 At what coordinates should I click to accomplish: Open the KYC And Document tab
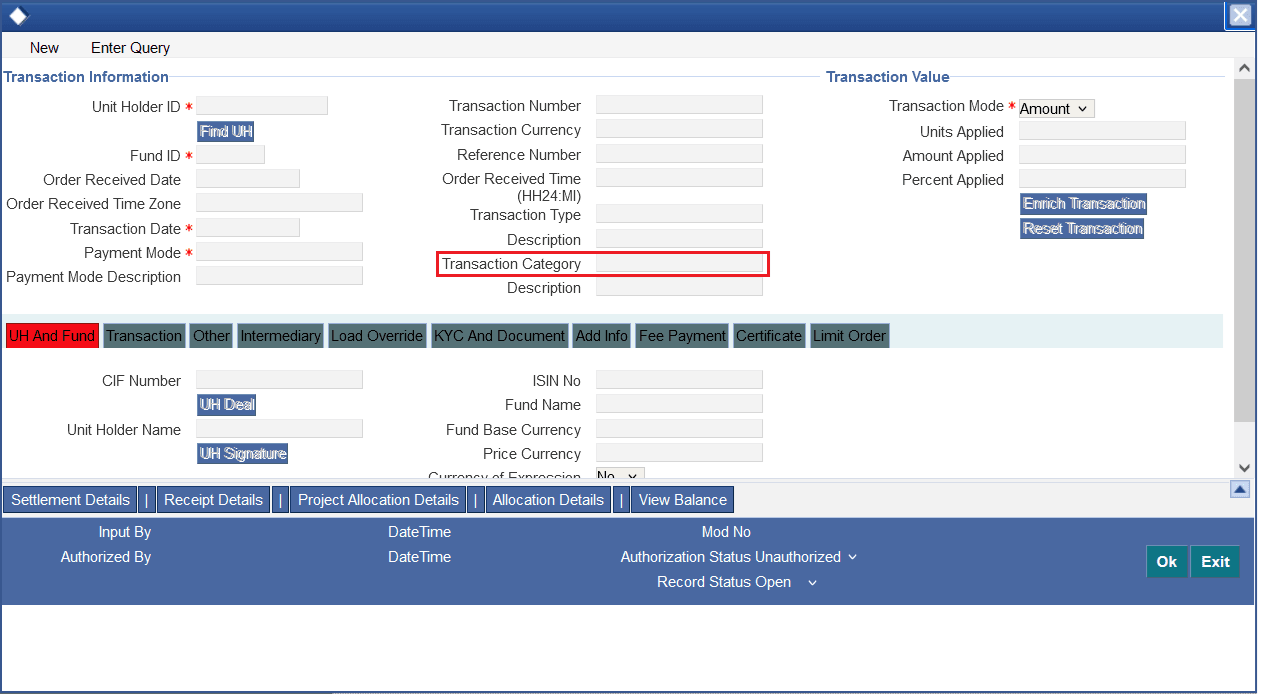point(500,336)
